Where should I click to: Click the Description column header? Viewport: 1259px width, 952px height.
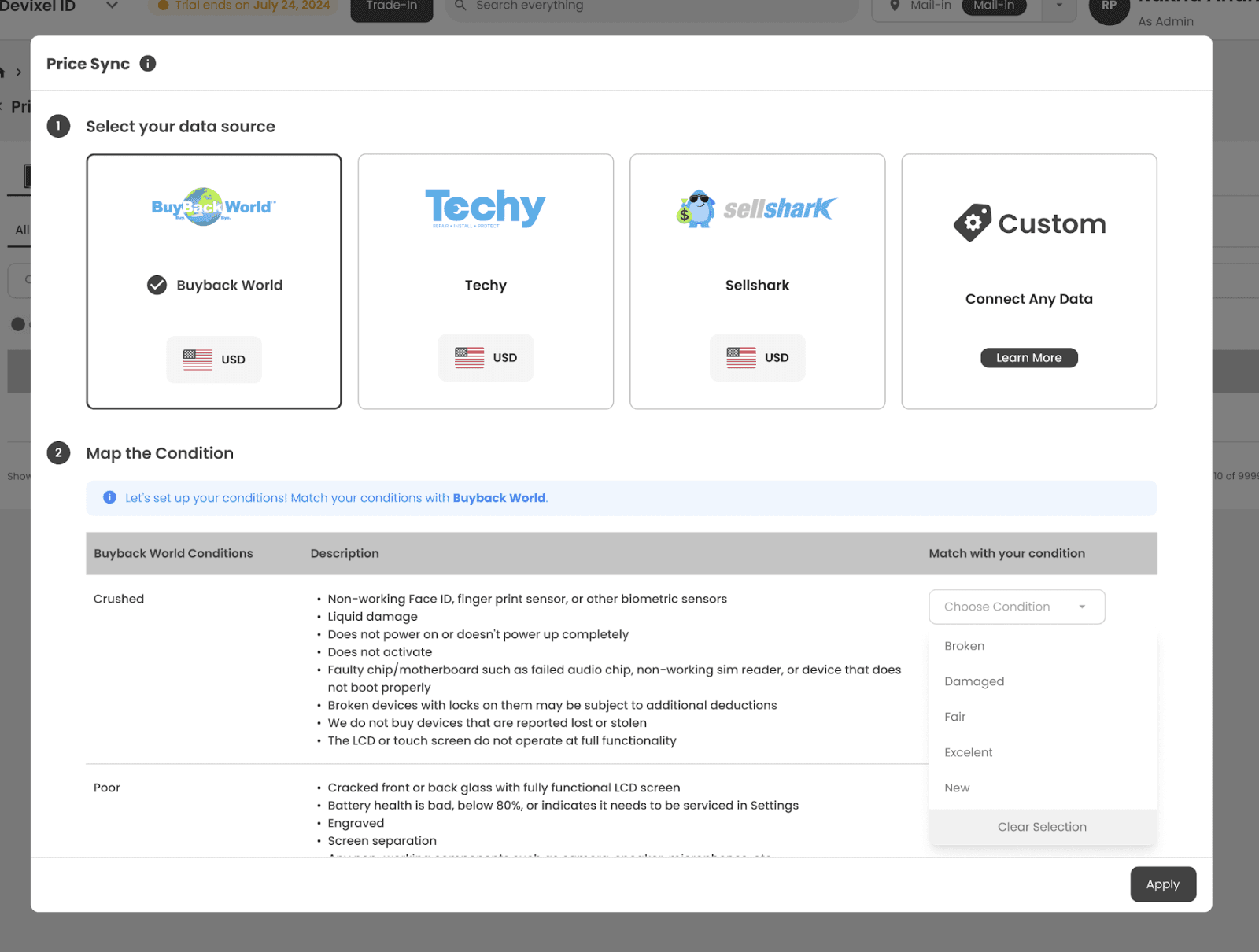pyautogui.click(x=345, y=553)
